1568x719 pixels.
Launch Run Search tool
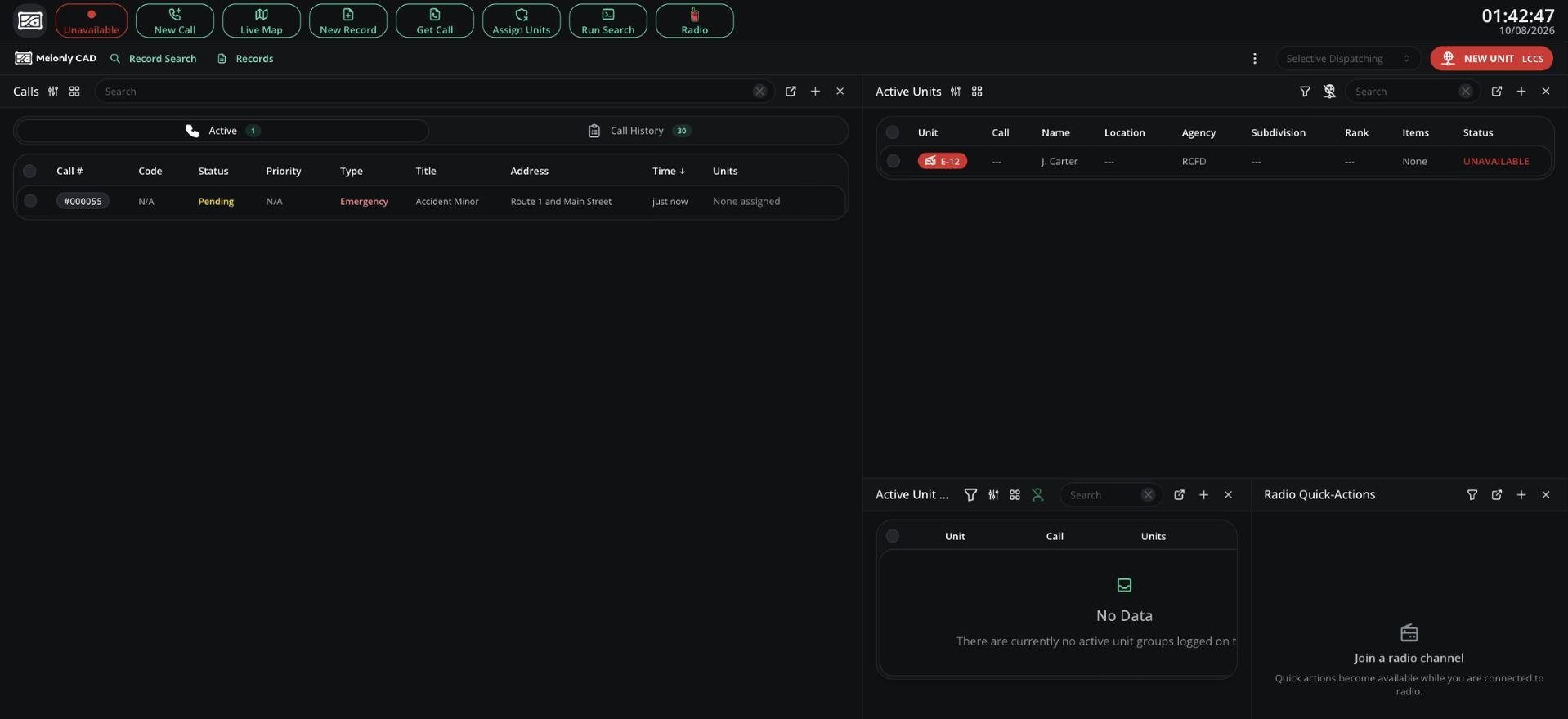pos(608,20)
